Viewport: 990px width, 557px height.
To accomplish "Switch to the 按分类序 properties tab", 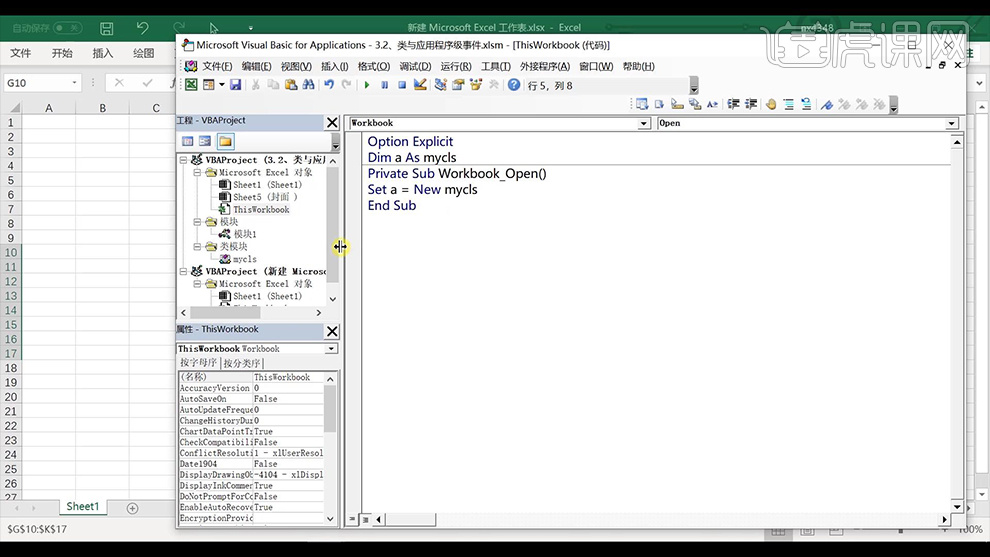I will point(241,363).
